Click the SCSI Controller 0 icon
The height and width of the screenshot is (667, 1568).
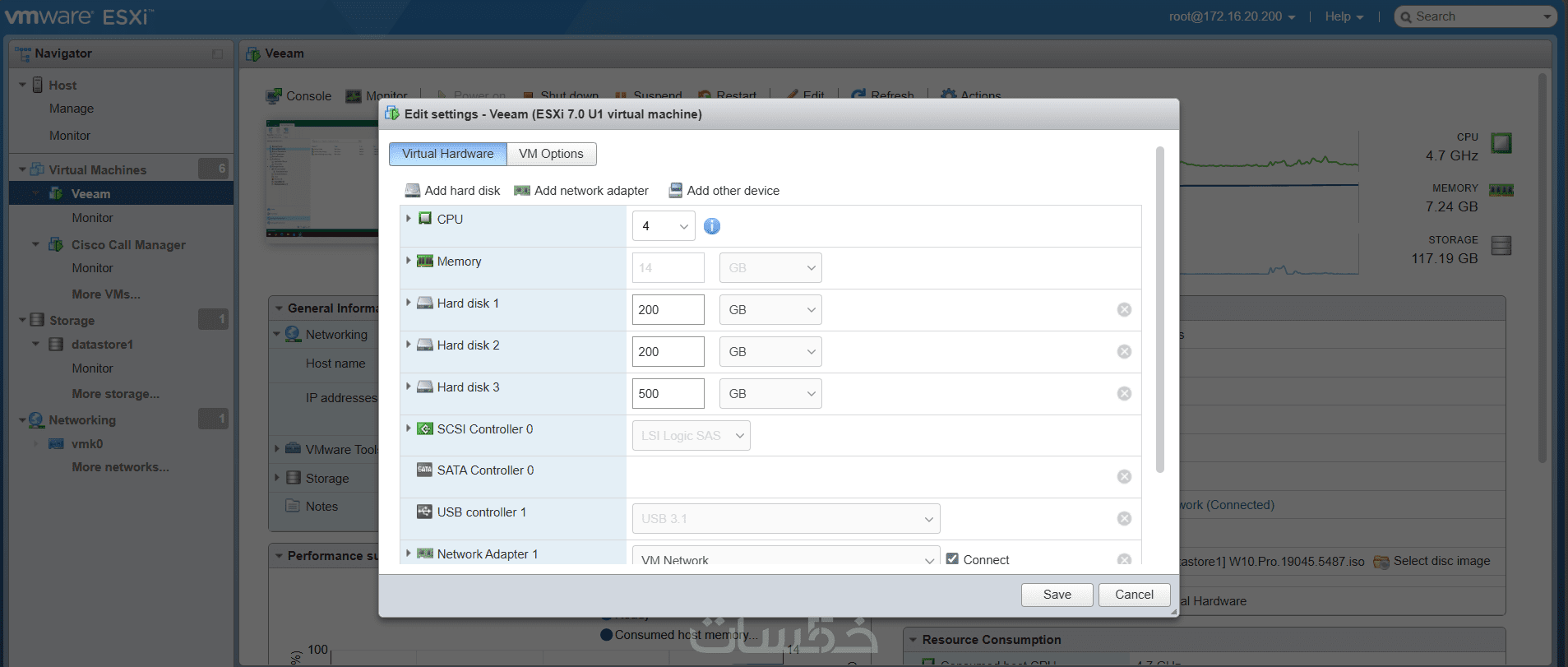click(425, 428)
